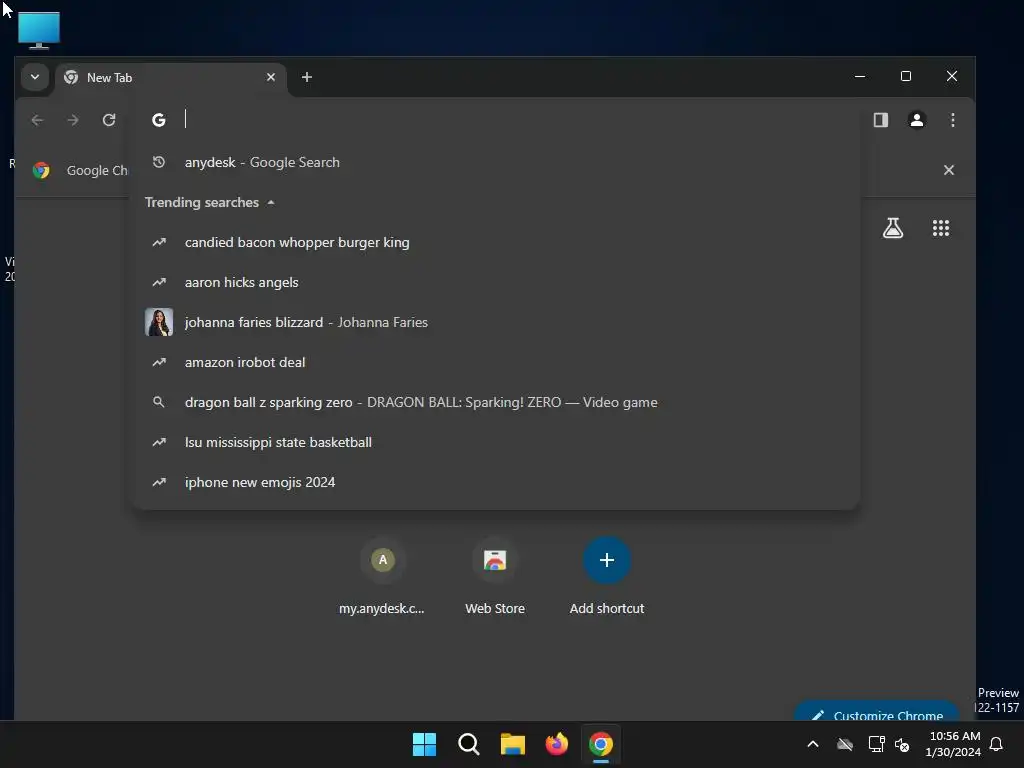
Task: Click the trending arrow beside amazon irobot deal
Action: coord(159,362)
